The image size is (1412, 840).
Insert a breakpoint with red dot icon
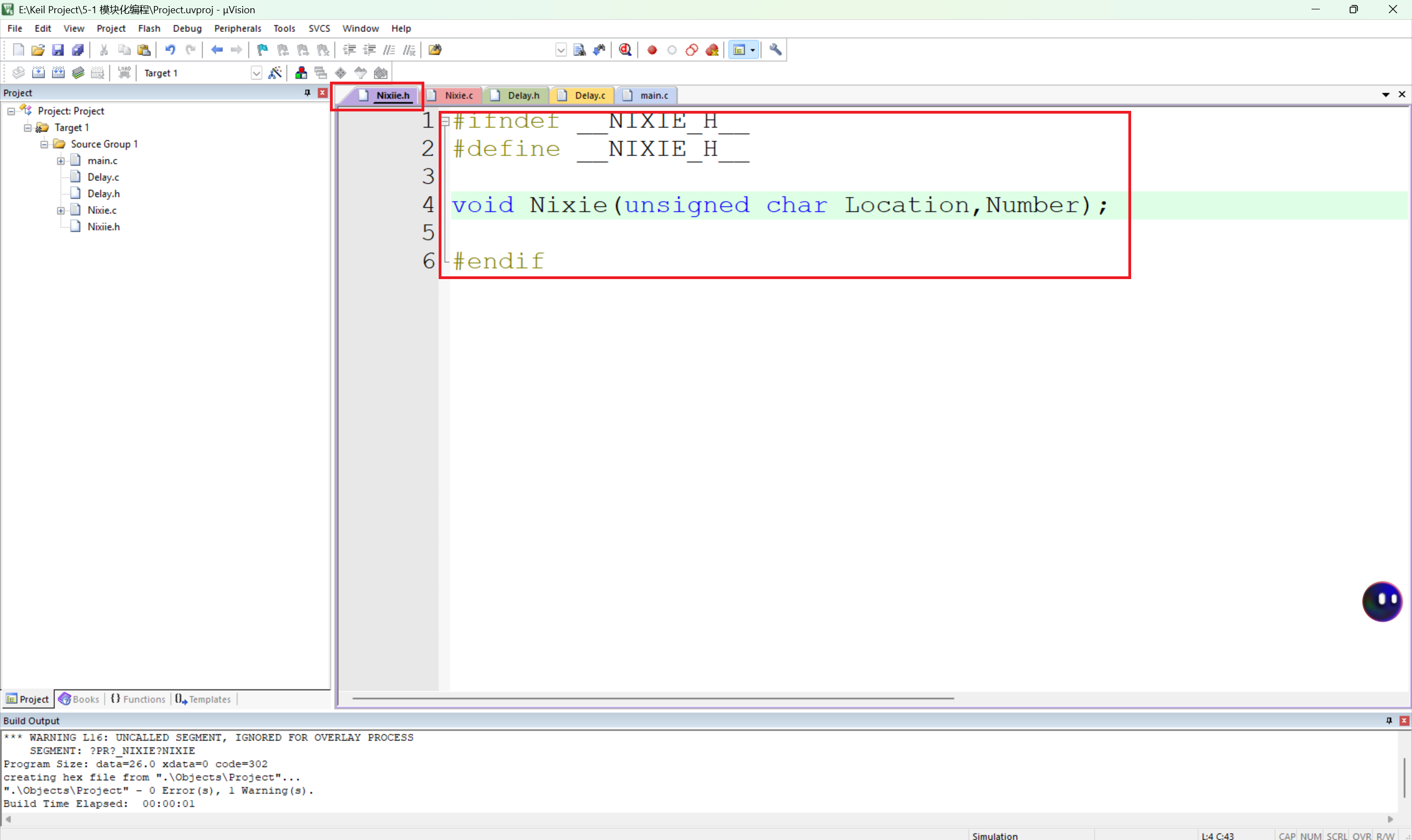click(x=652, y=50)
